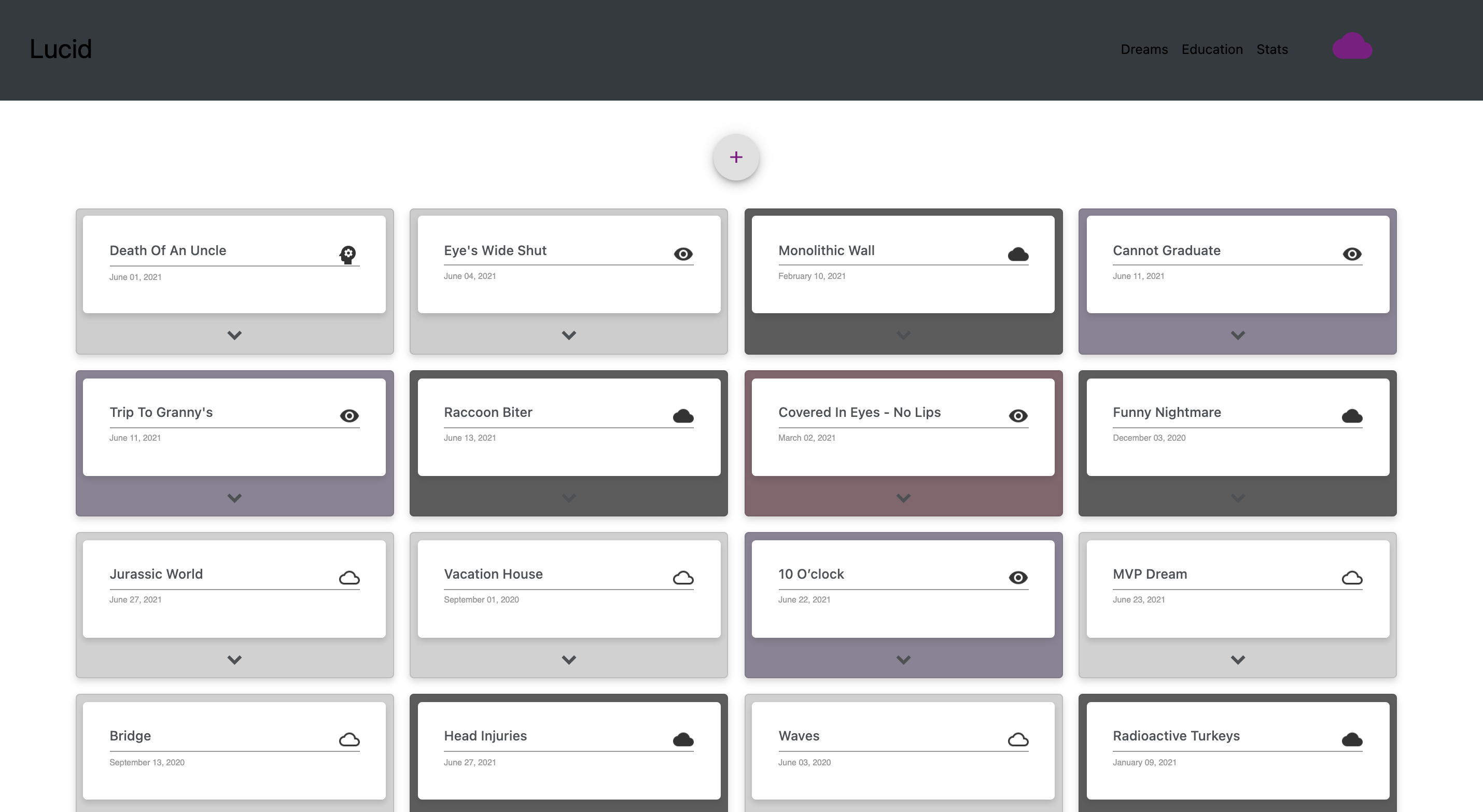Click the date June 03, 2020
Viewport: 1483px width, 812px height.
pos(804,762)
